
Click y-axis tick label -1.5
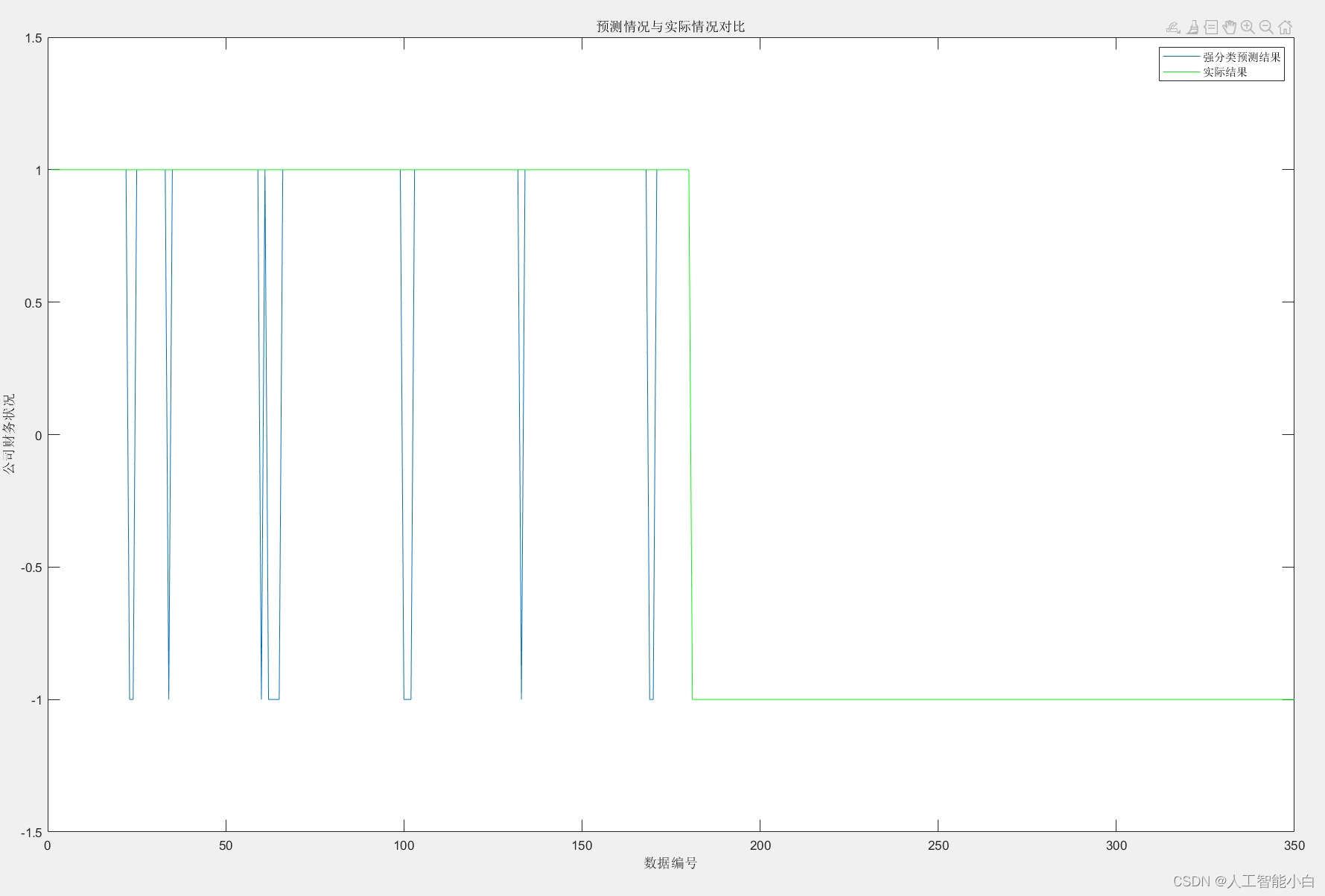click(x=31, y=833)
